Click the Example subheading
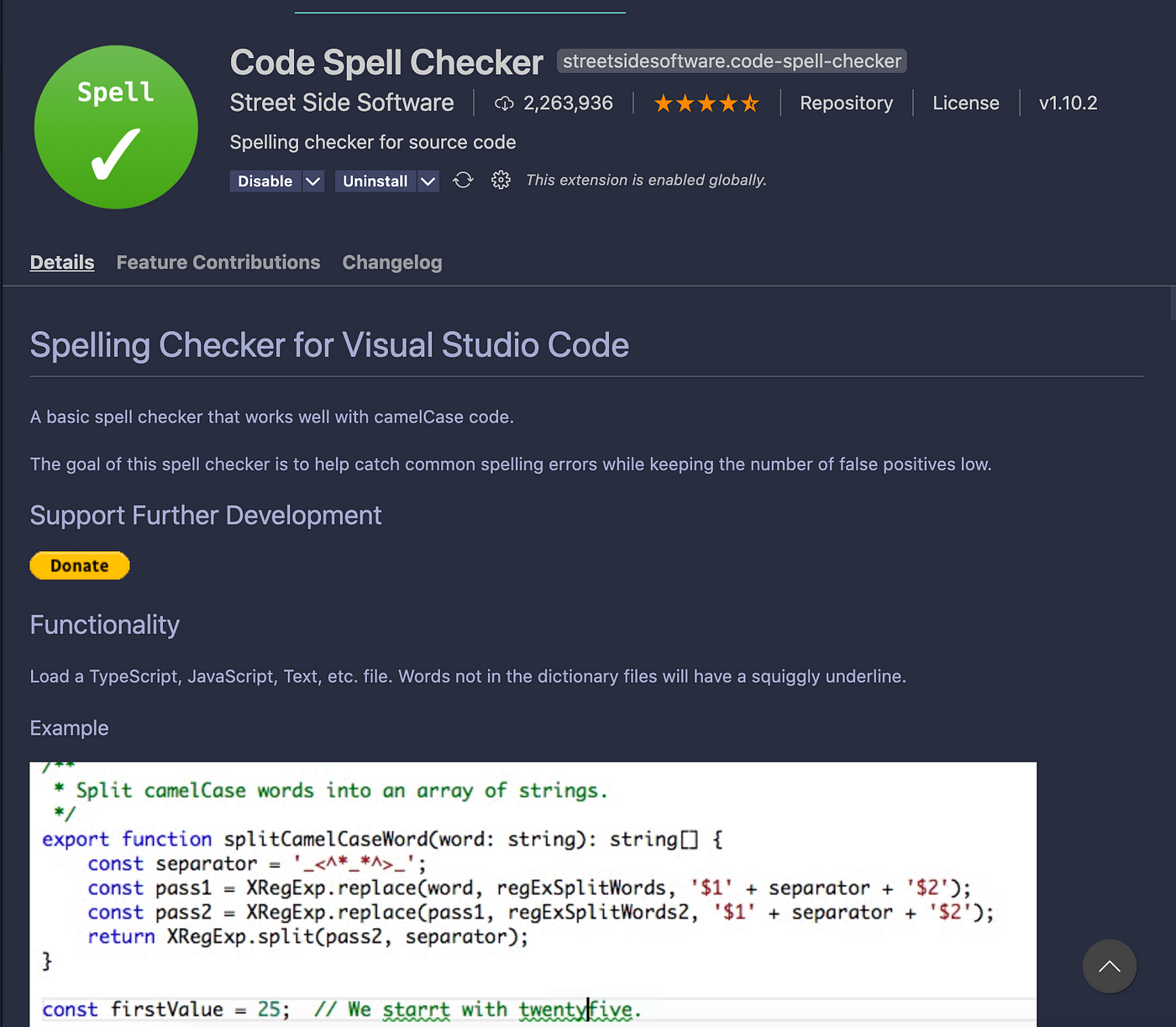 69,728
